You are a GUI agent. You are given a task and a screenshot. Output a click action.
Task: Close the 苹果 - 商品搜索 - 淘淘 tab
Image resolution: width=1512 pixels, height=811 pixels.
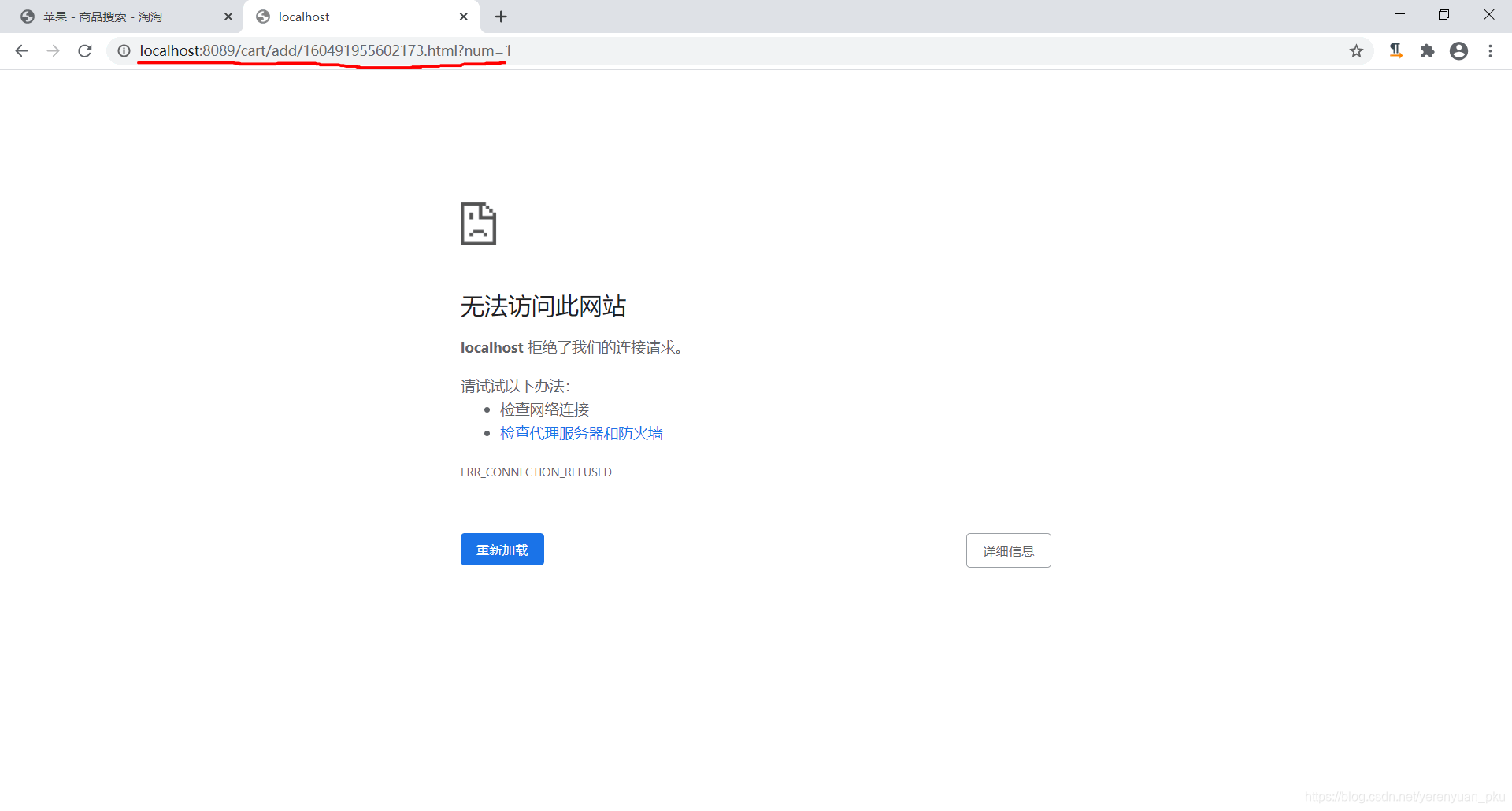[x=228, y=17]
